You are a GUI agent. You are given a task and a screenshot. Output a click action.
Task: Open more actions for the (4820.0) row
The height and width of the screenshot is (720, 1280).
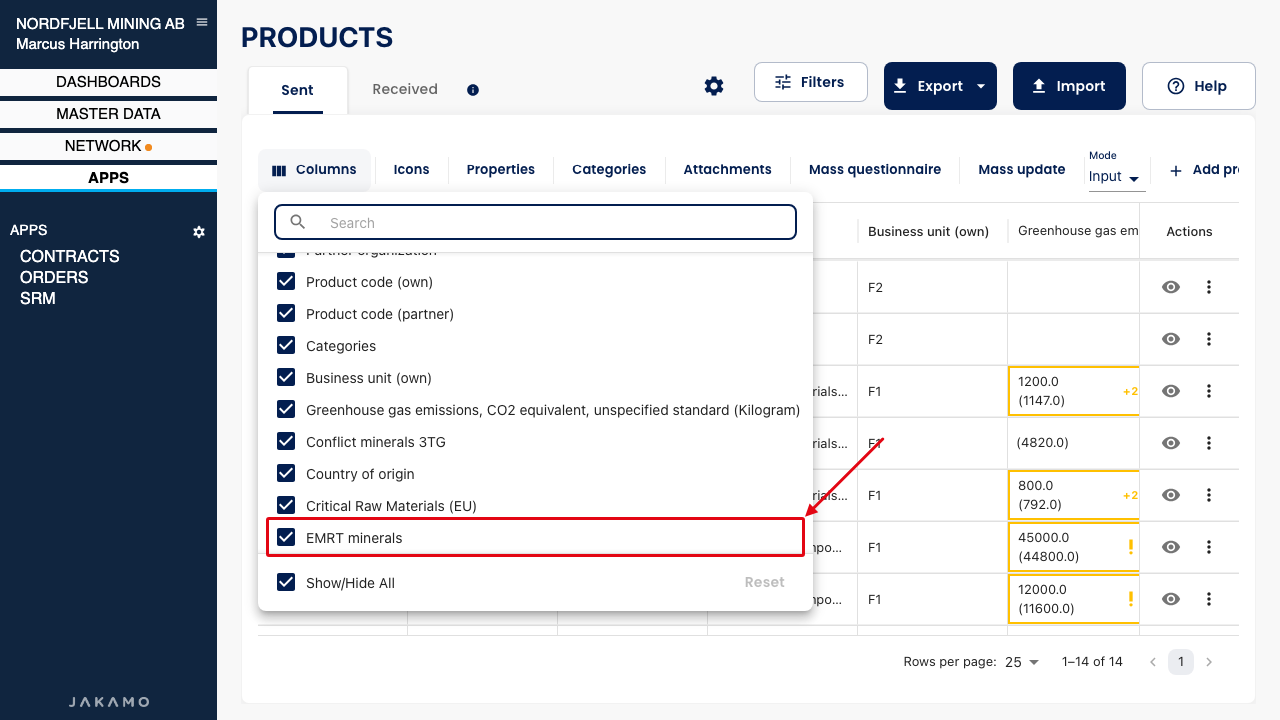pyautogui.click(x=1209, y=443)
